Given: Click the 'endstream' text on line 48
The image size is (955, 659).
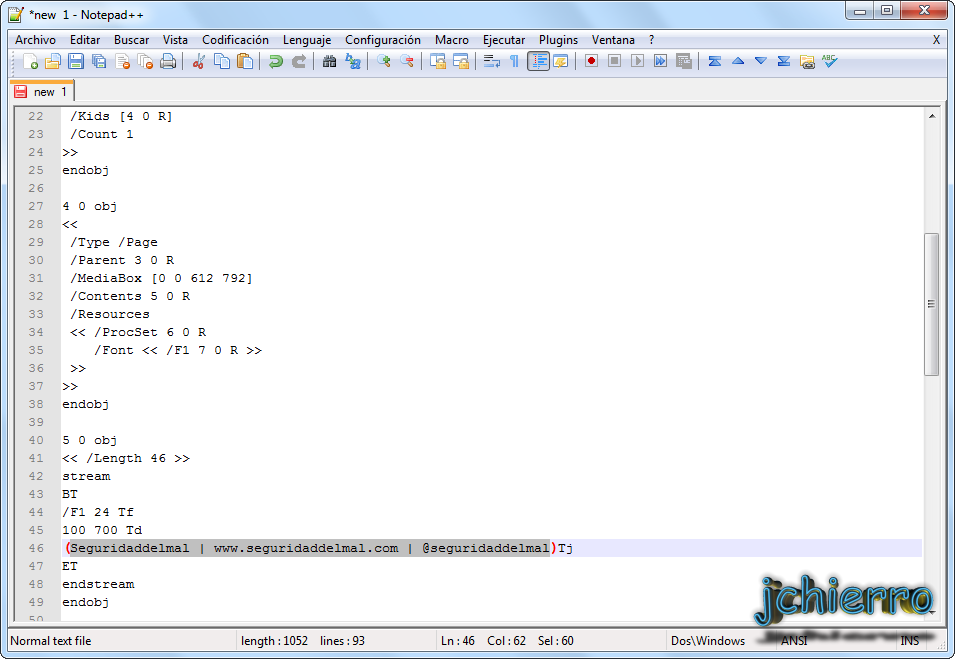Looking at the screenshot, I should click(98, 584).
